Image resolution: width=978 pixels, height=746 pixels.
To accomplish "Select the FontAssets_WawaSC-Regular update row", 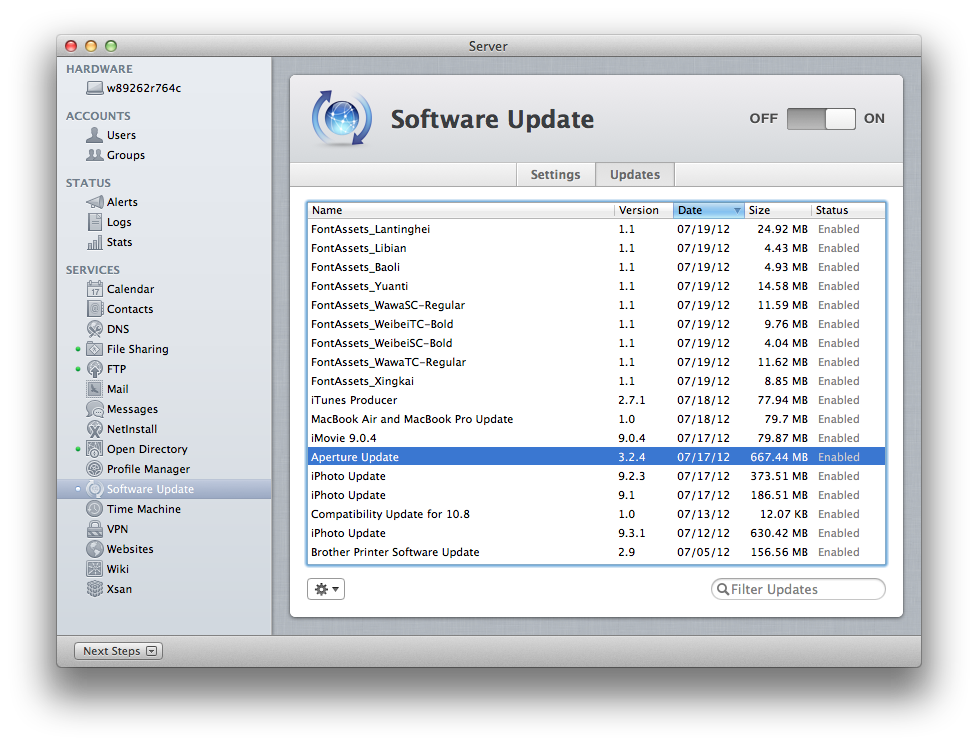I will click(x=596, y=305).
